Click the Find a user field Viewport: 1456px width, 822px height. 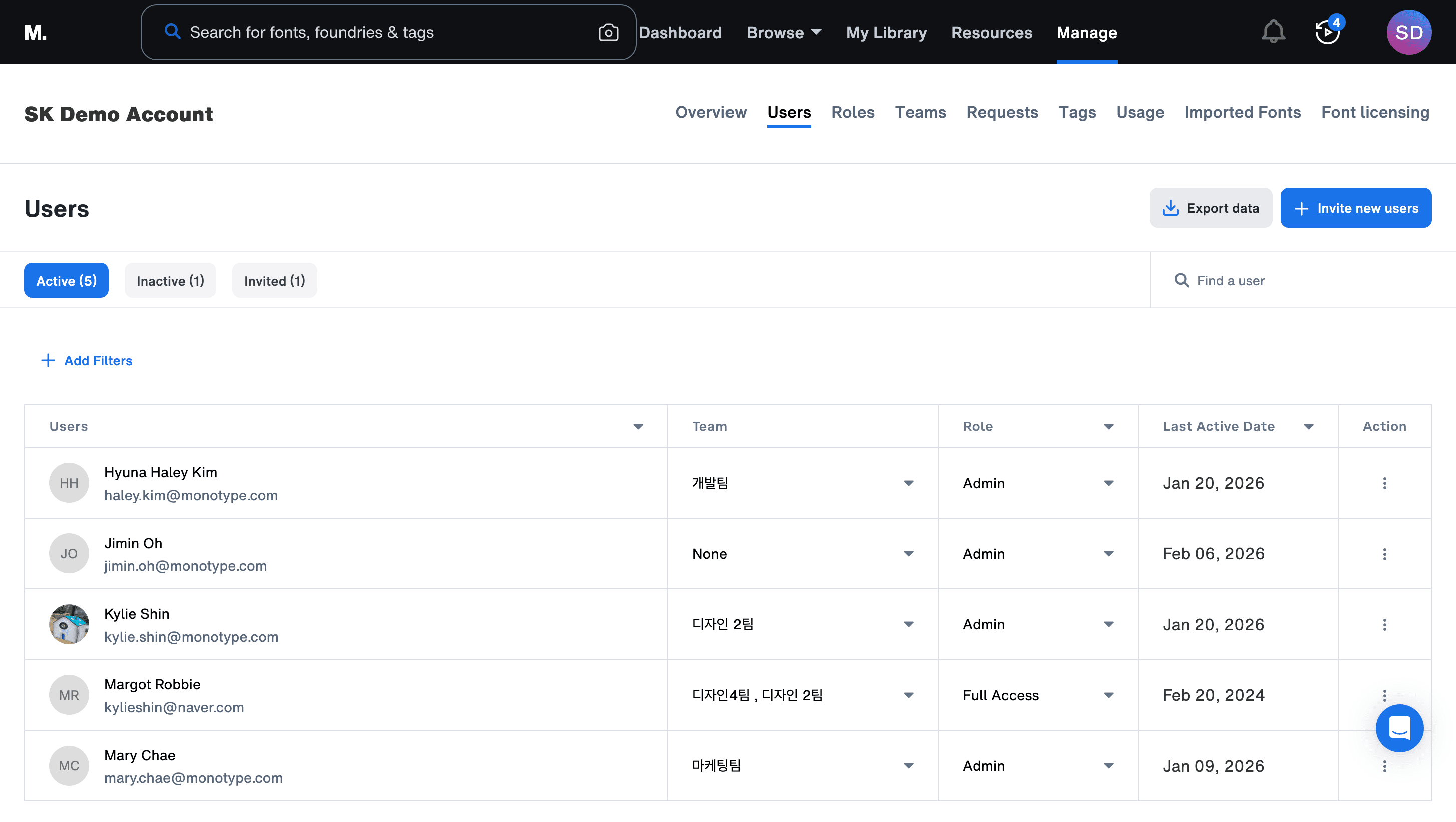[x=1300, y=281]
